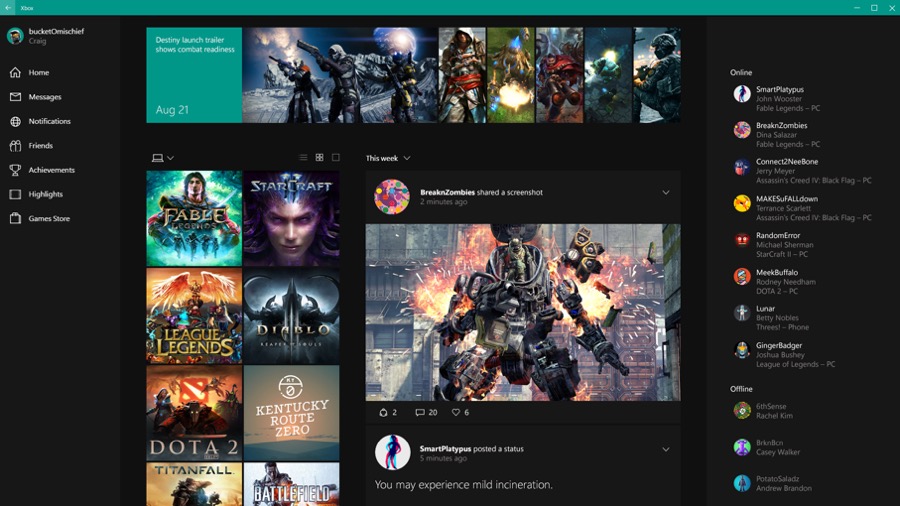Click PotatoSaladz offline friend avatar
The width and height of the screenshot is (900, 506).
point(742,483)
